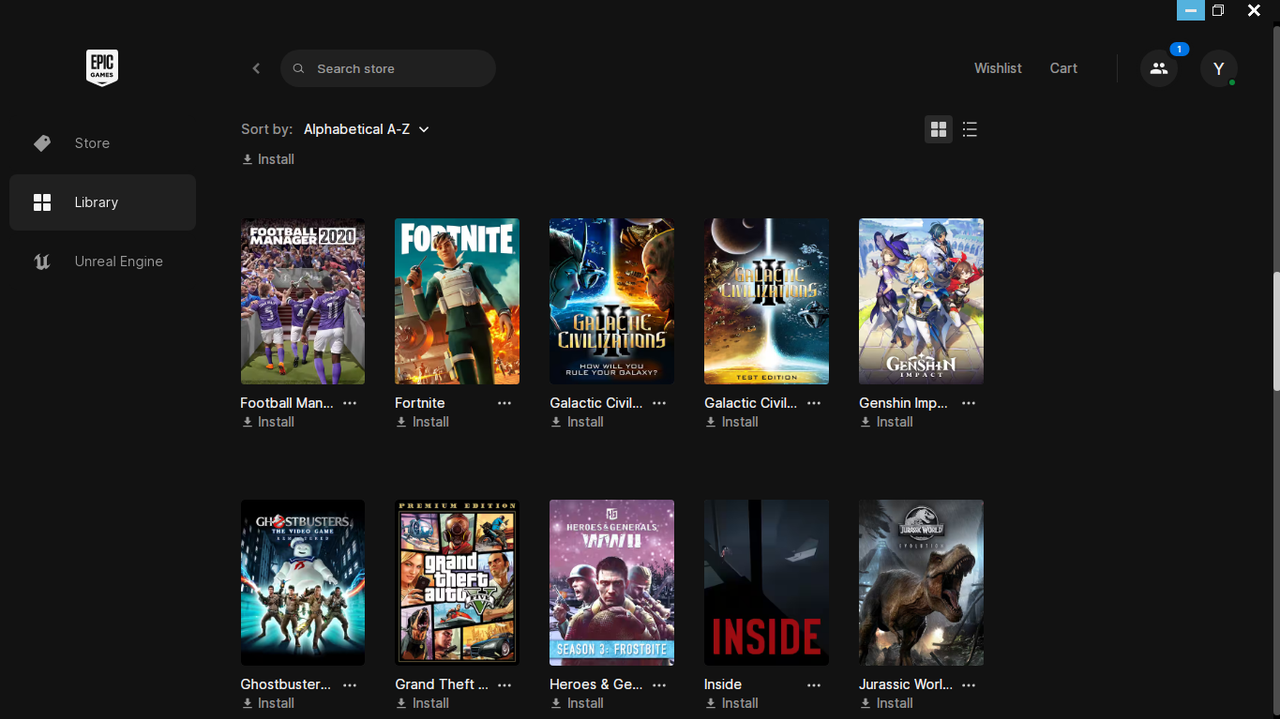Open the Grand Theft Auto V cover

(x=457, y=583)
